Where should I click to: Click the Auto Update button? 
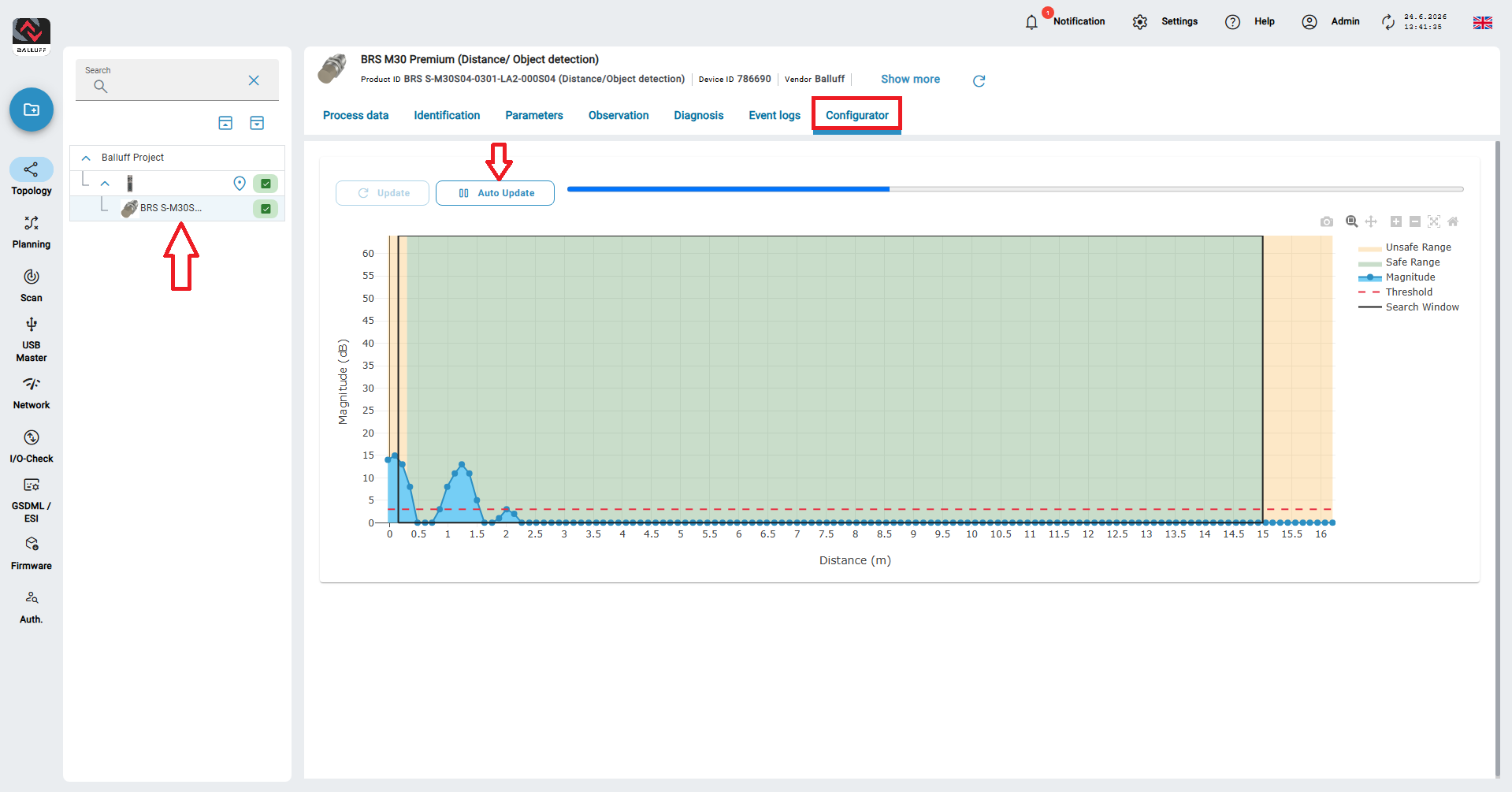click(x=495, y=193)
